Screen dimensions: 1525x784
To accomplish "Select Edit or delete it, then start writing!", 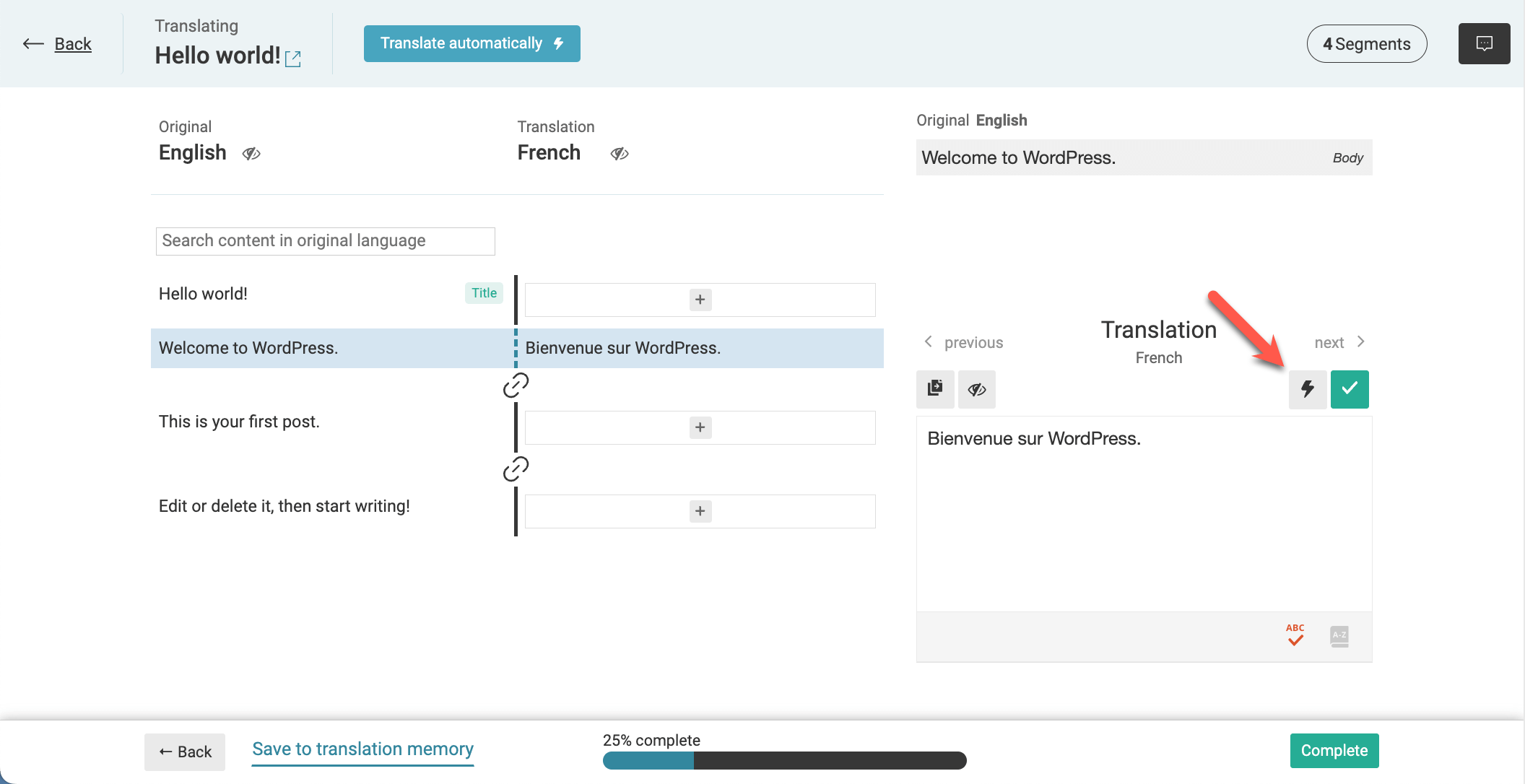I will click(x=284, y=506).
